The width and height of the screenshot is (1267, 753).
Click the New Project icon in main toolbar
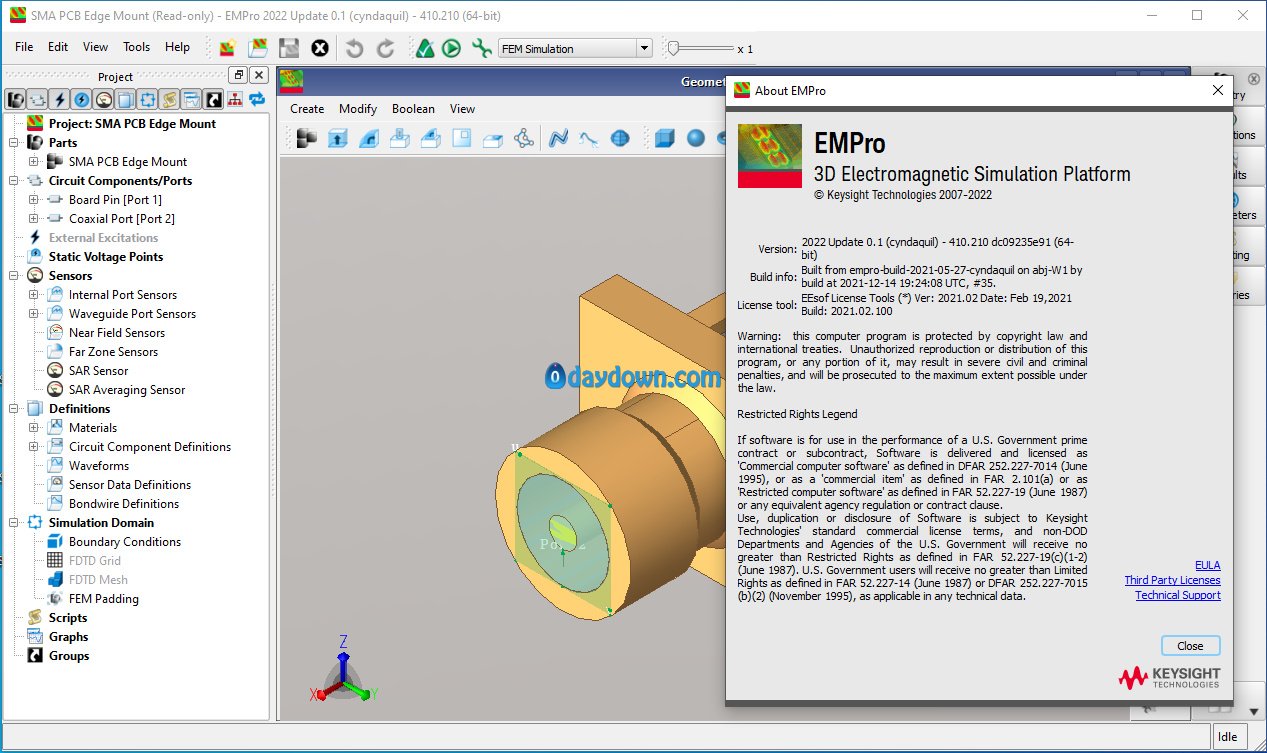228,48
